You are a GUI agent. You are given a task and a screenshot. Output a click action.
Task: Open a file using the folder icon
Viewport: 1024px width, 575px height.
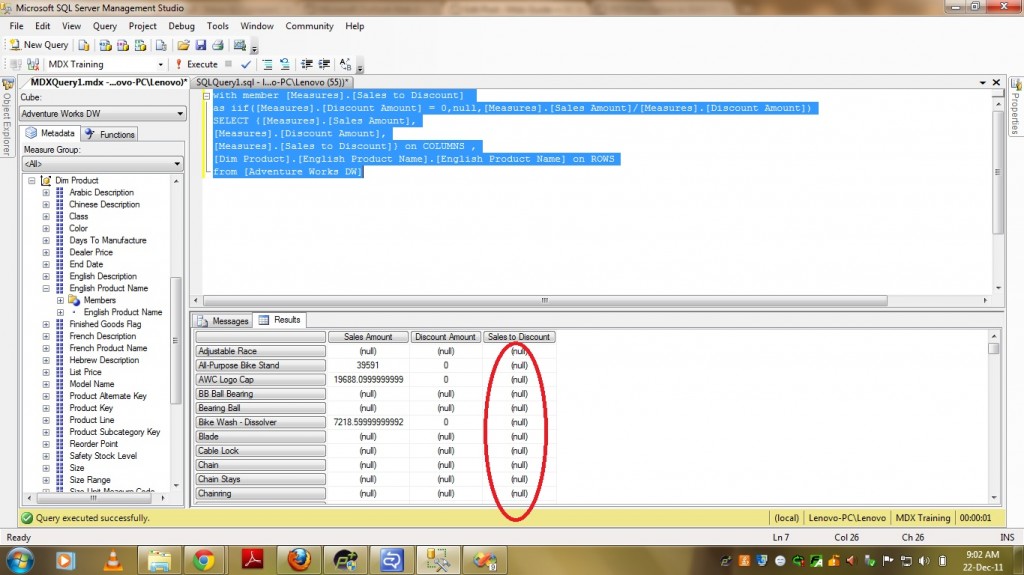coord(183,45)
